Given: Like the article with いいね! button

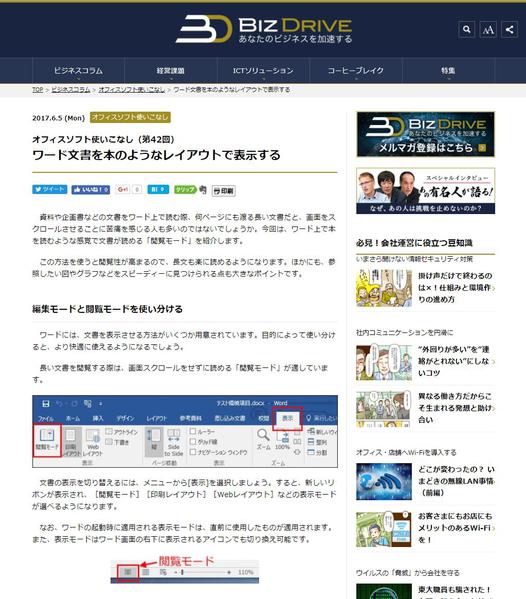Looking at the screenshot, I should pyautogui.click(x=91, y=189).
